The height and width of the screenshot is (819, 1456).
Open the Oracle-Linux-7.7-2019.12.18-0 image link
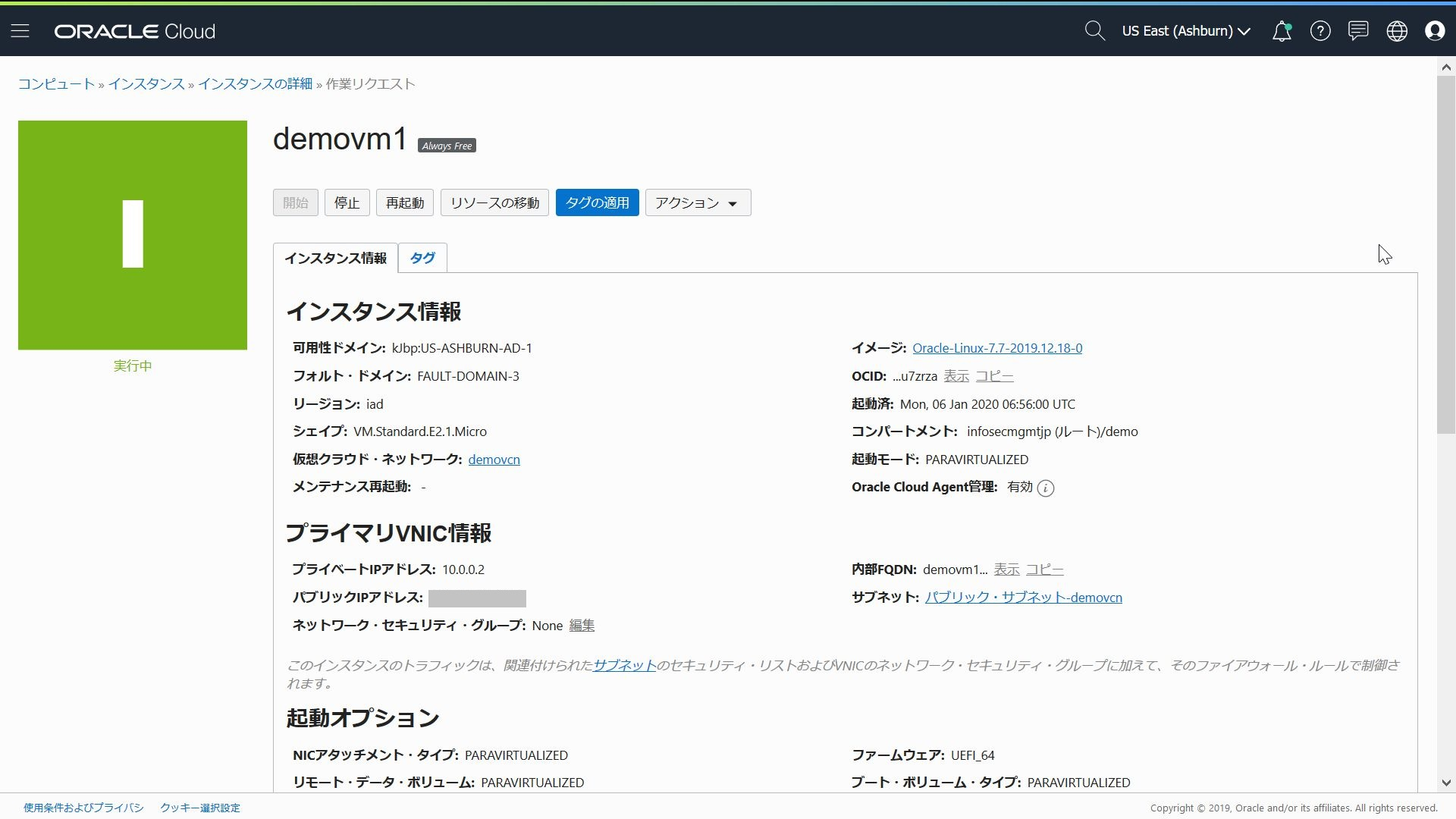[997, 348]
